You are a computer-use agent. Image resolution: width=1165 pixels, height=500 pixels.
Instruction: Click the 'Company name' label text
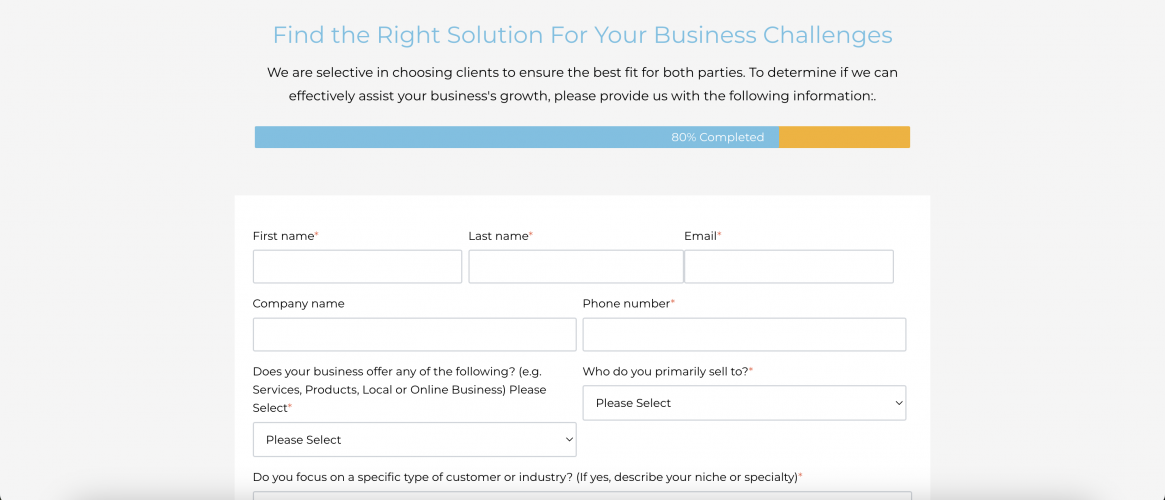[298, 304]
